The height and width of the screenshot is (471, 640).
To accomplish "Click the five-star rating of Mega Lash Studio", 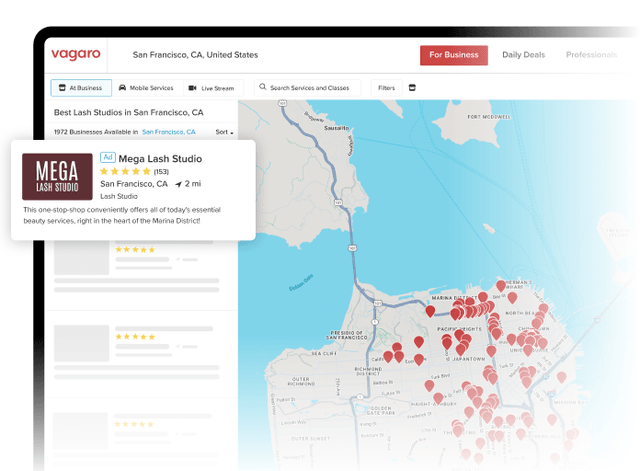I will coord(125,171).
